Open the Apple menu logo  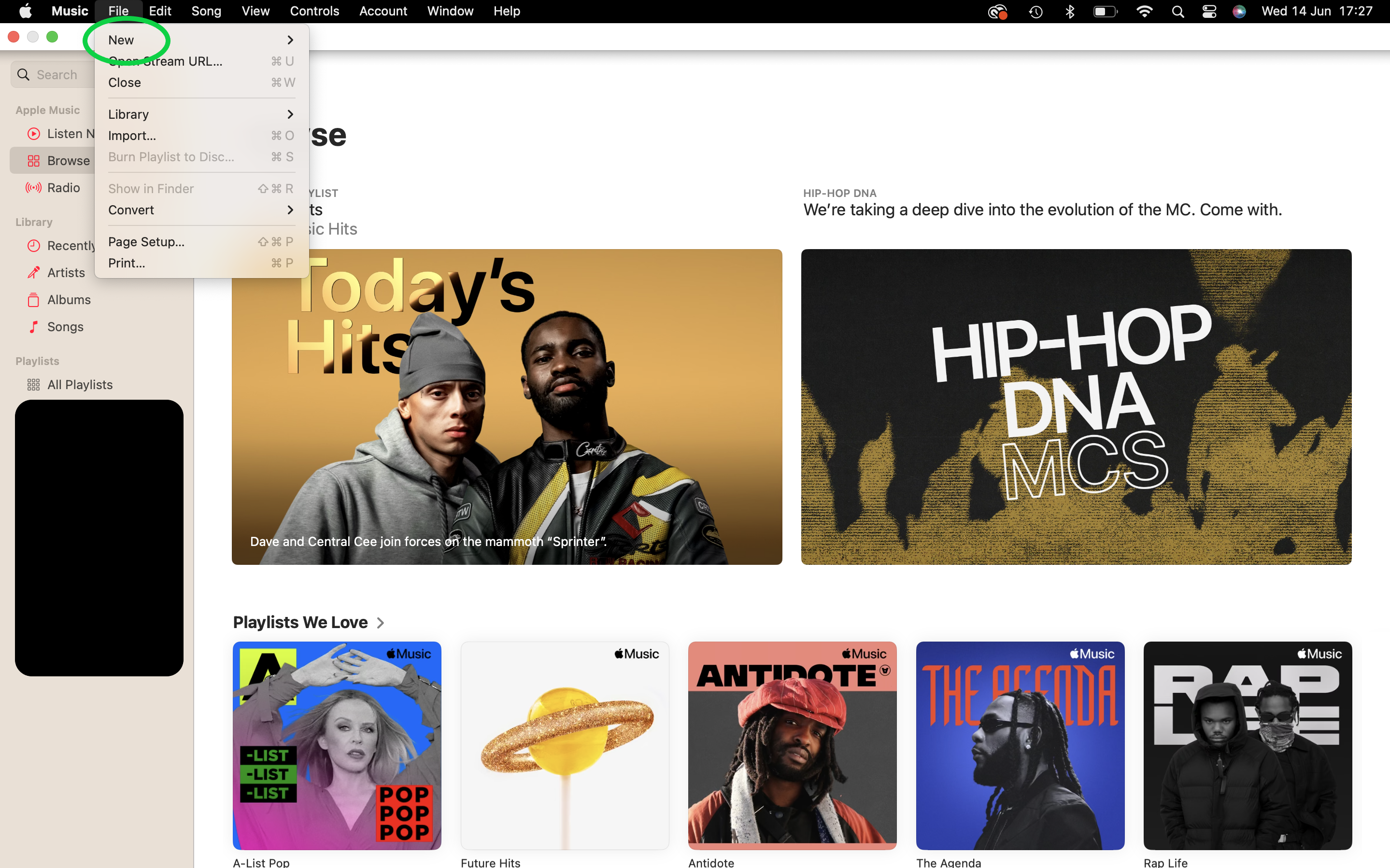pyautogui.click(x=26, y=11)
